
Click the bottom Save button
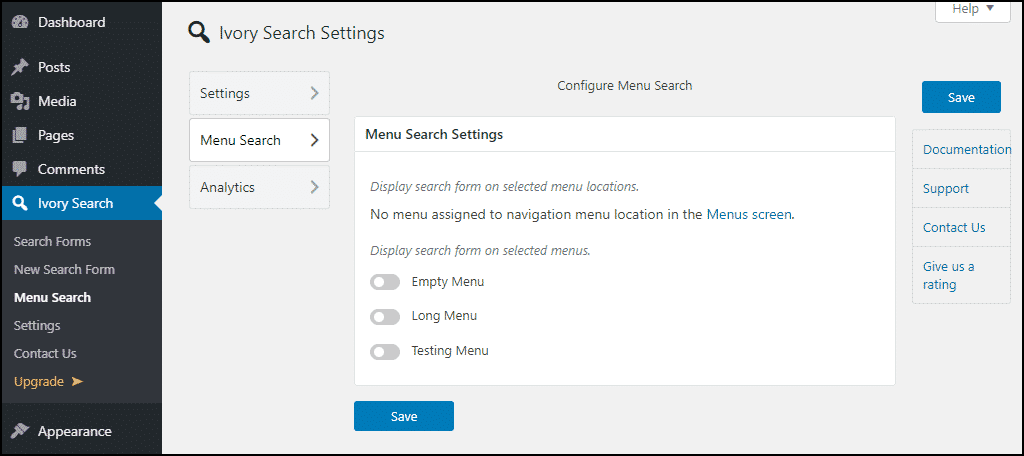(404, 416)
